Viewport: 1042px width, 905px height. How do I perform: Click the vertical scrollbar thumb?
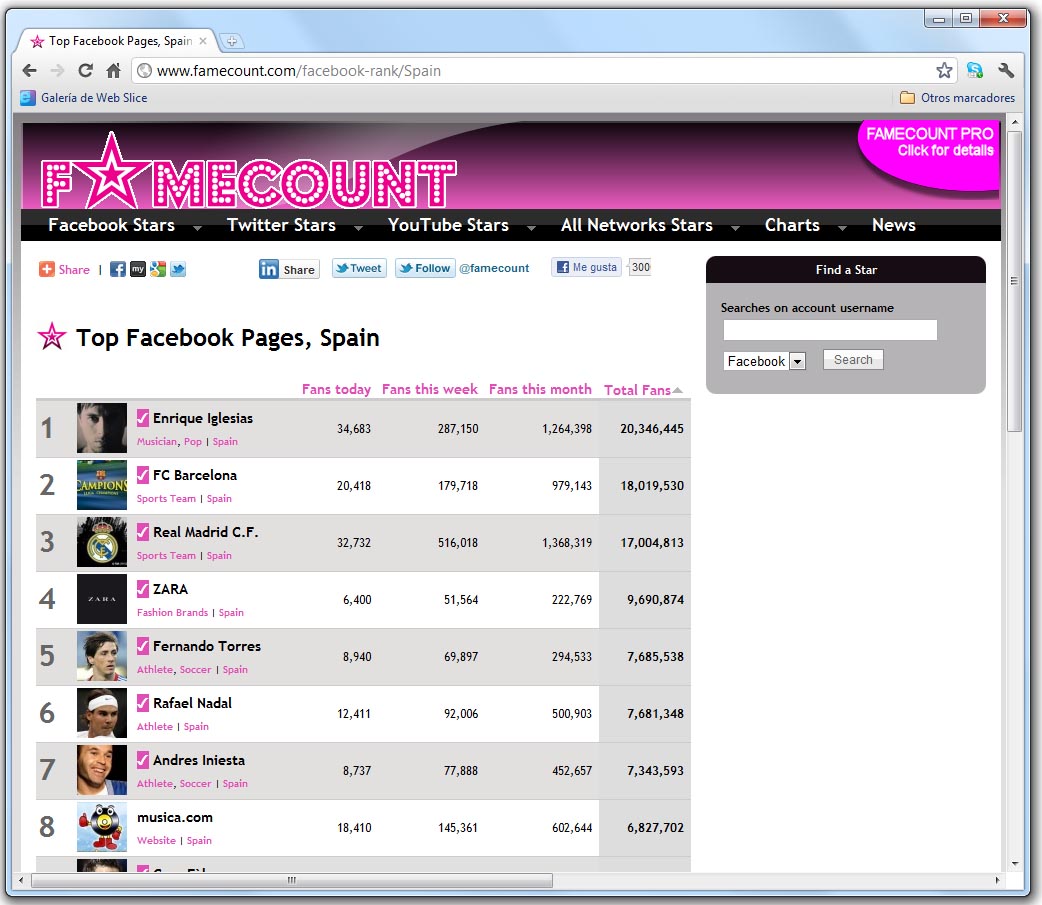[x=1014, y=282]
